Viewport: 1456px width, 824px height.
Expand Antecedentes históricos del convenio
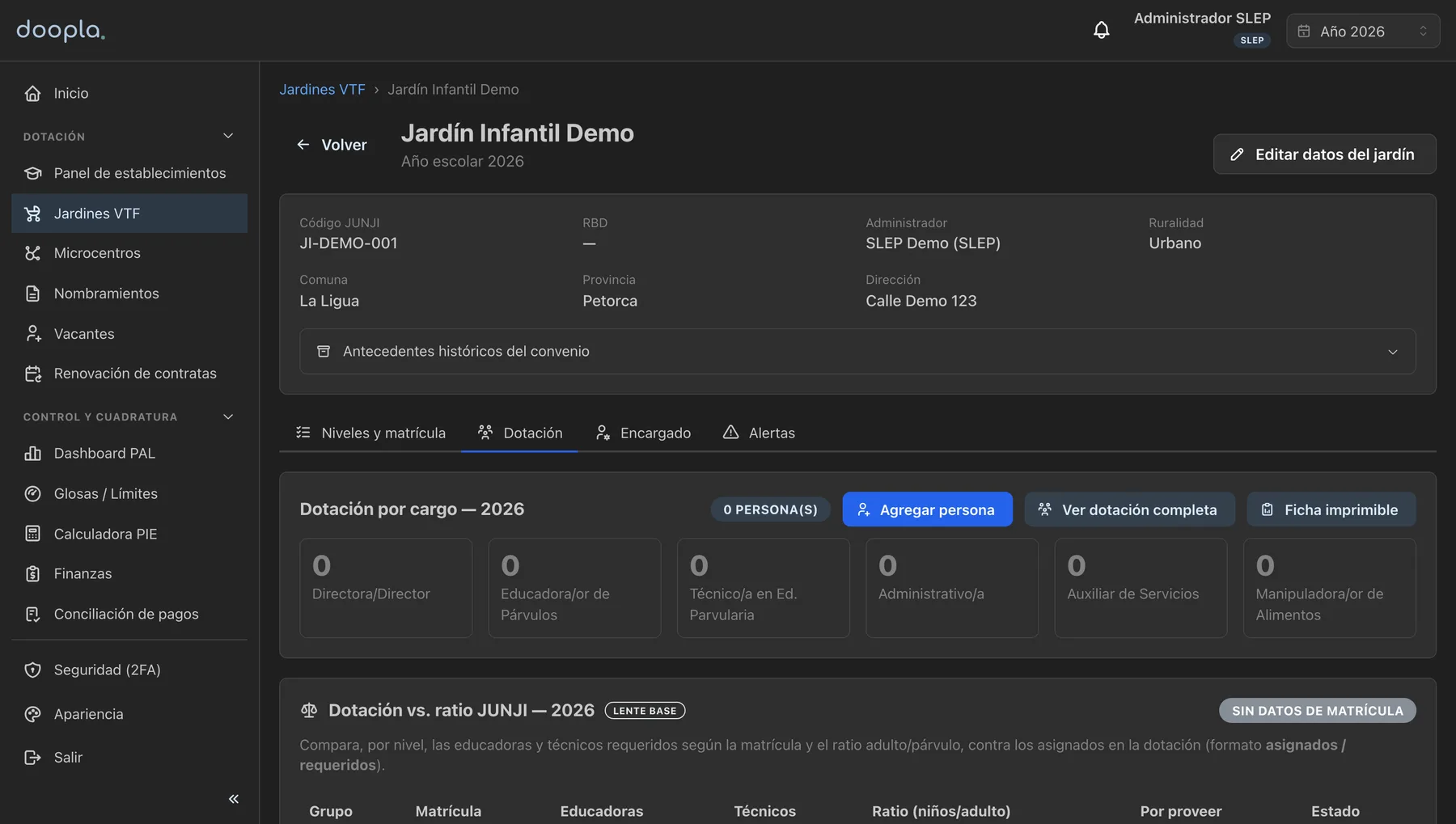point(857,351)
